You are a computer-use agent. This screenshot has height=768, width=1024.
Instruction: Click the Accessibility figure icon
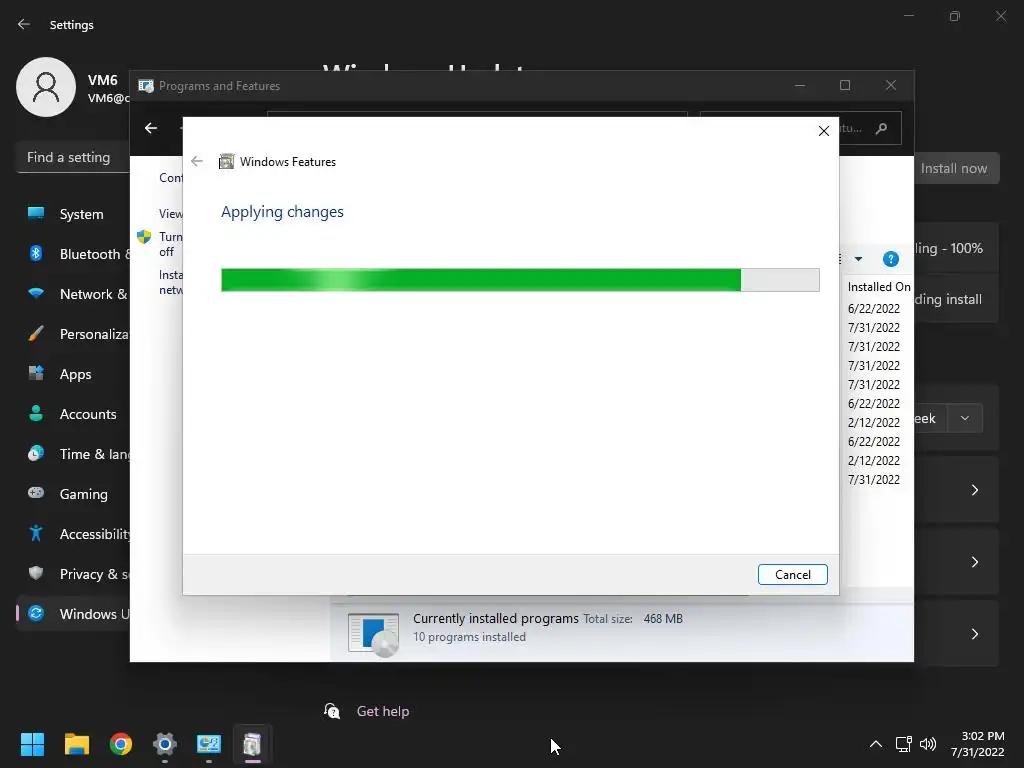(36, 533)
